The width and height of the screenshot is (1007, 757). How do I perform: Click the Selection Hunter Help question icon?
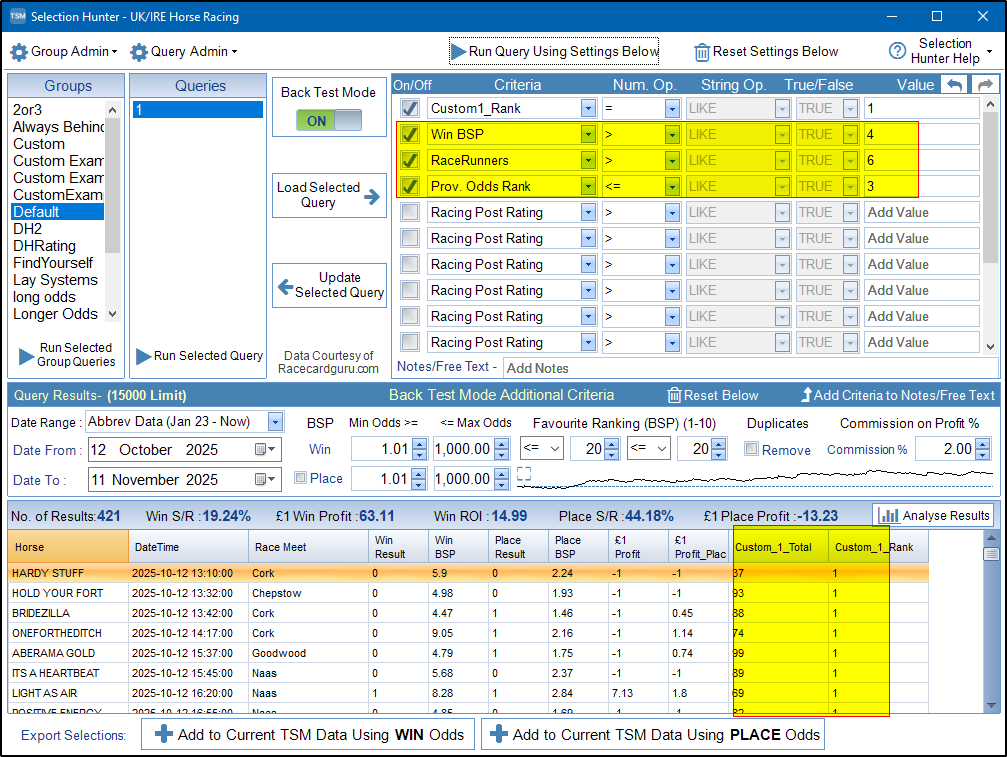(x=897, y=51)
